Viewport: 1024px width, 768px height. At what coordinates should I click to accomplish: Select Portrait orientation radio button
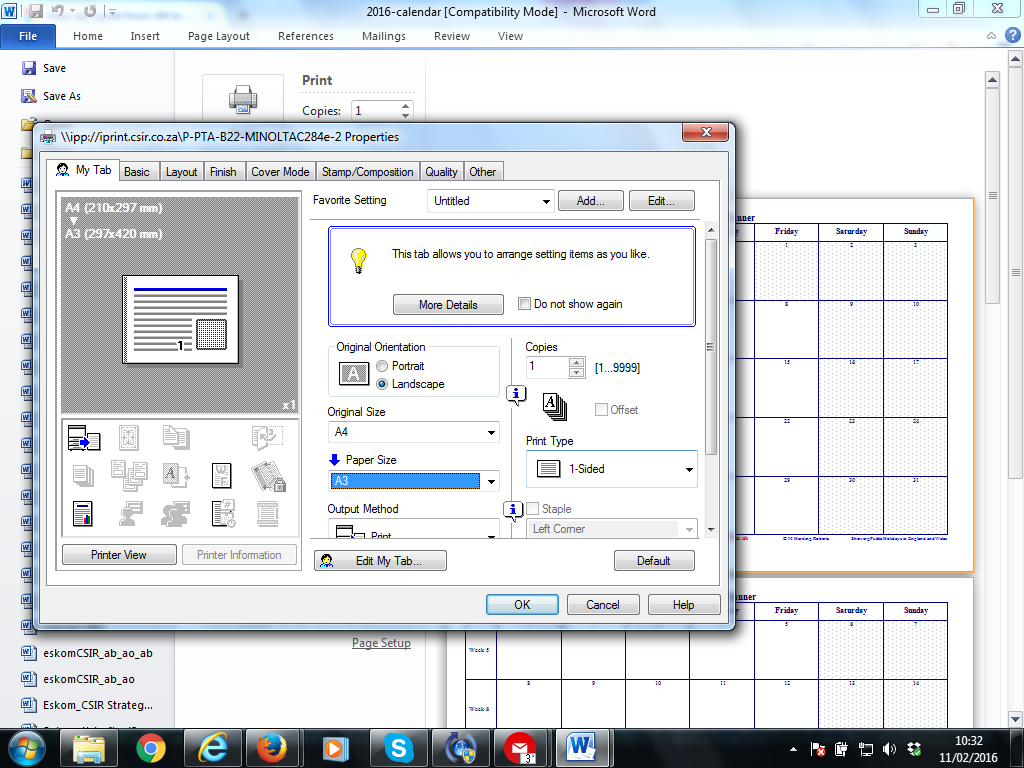382,366
